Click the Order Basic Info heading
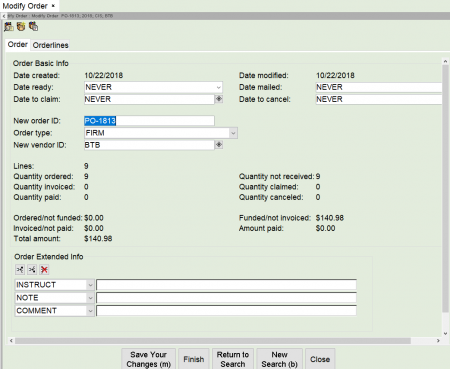450x369 pixels. point(41,63)
